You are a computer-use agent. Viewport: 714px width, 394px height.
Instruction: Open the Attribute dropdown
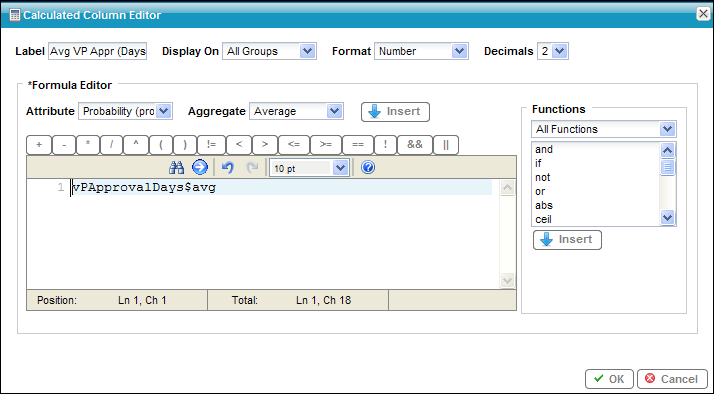(x=125, y=111)
